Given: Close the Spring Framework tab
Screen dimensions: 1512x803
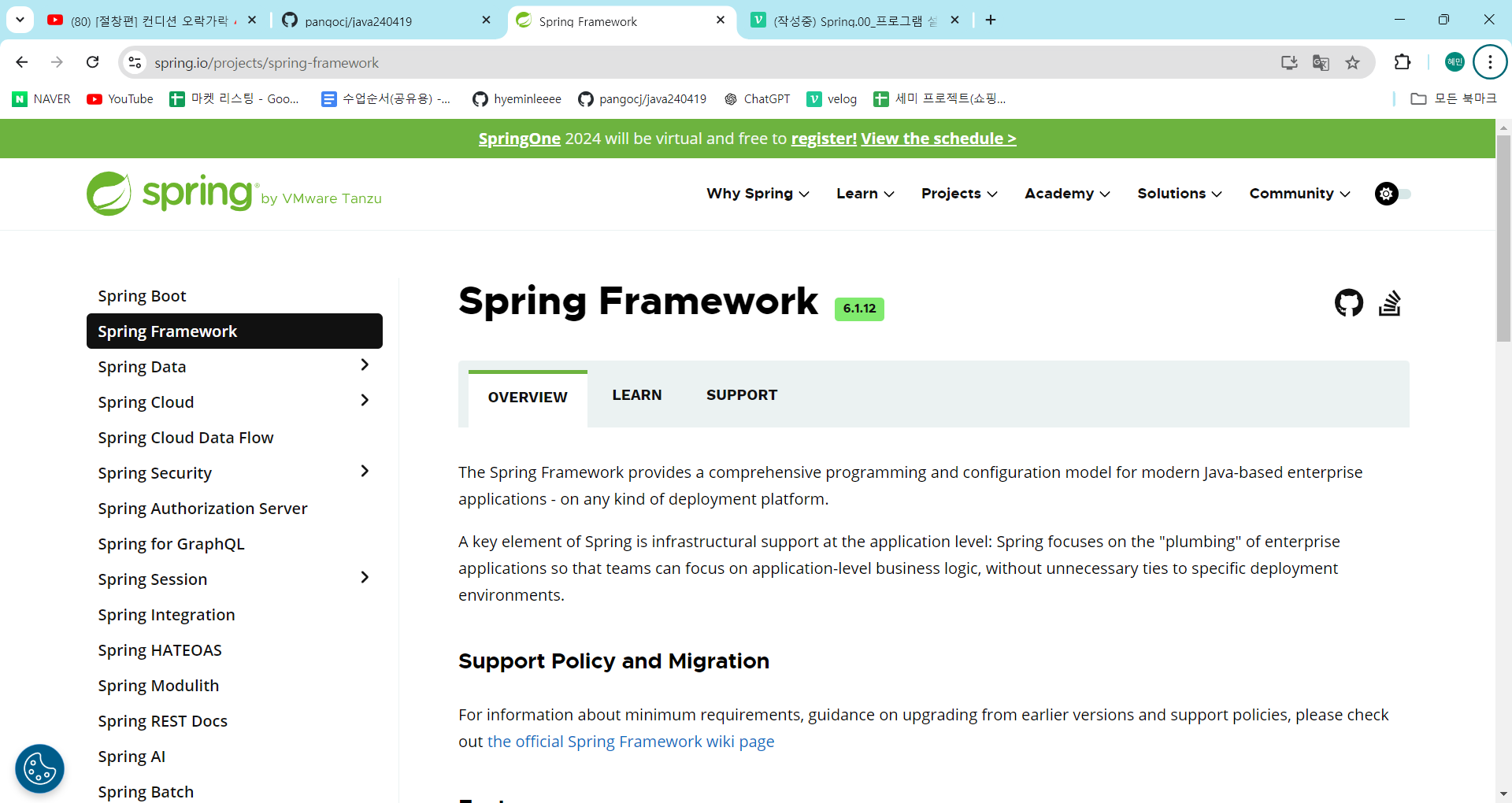Looking at the screenshot, I should pos(721,20).
